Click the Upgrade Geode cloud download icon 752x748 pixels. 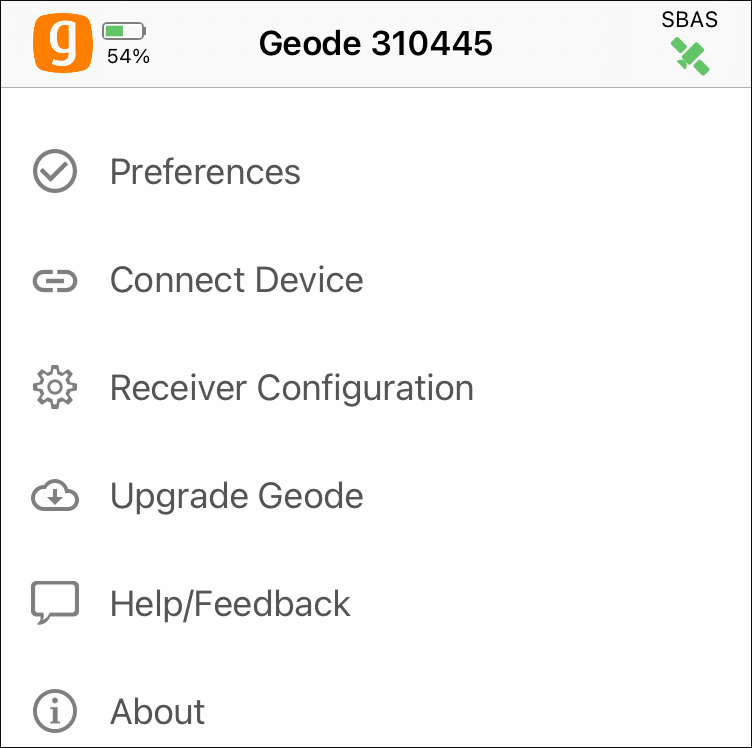coord(55,496)
